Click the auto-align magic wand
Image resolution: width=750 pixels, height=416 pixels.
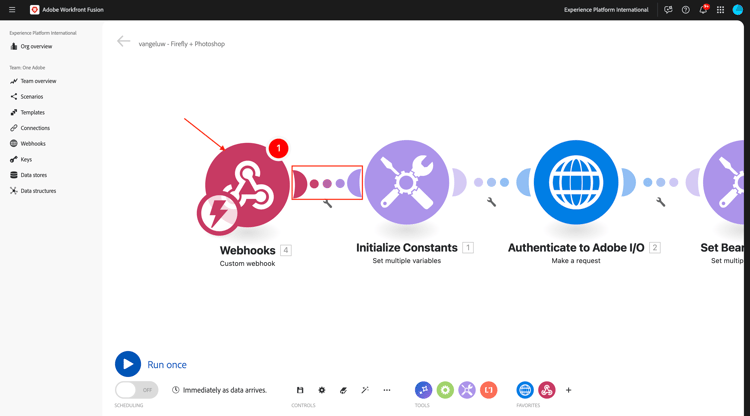(365, 390)
